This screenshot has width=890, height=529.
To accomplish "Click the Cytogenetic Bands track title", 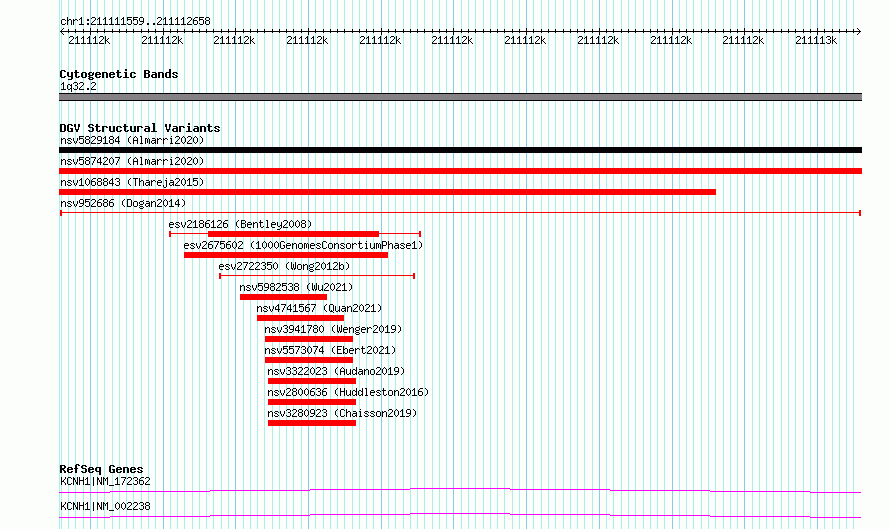I will [x=119, y=74].
